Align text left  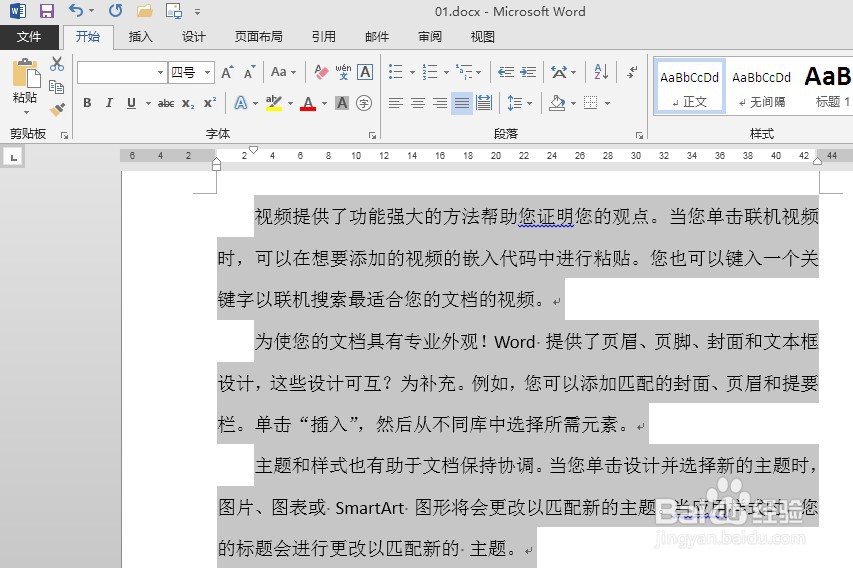tap(395, 103)
